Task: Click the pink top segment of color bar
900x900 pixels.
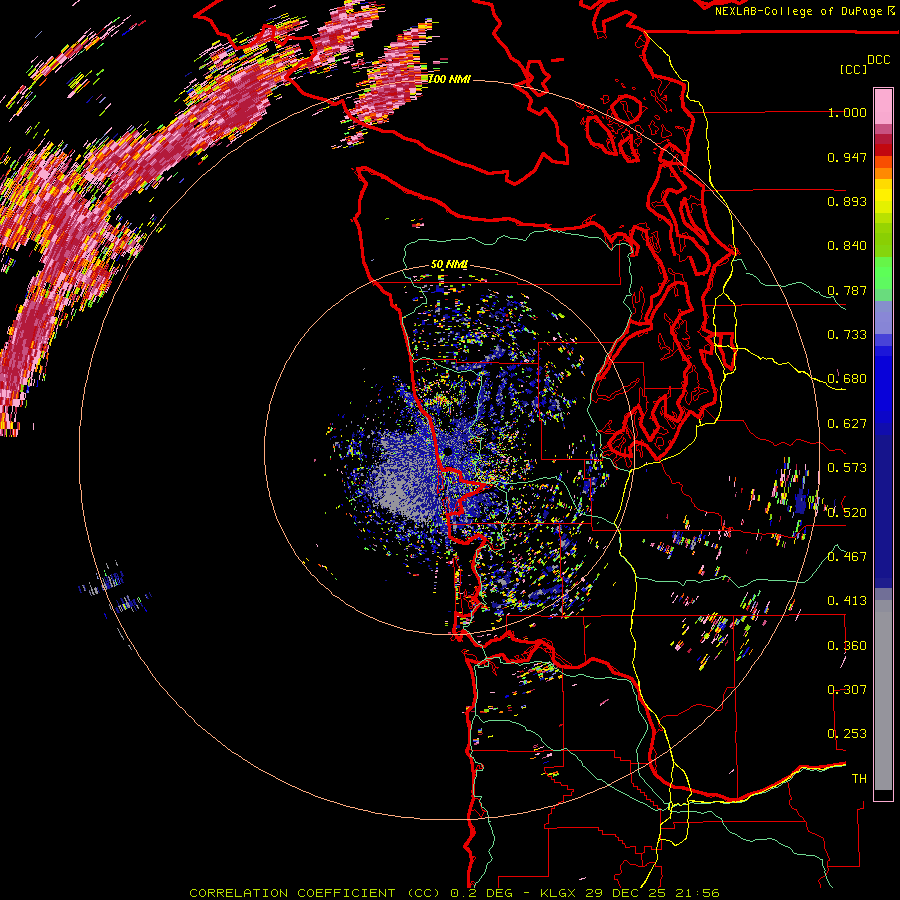Action: 883,106
